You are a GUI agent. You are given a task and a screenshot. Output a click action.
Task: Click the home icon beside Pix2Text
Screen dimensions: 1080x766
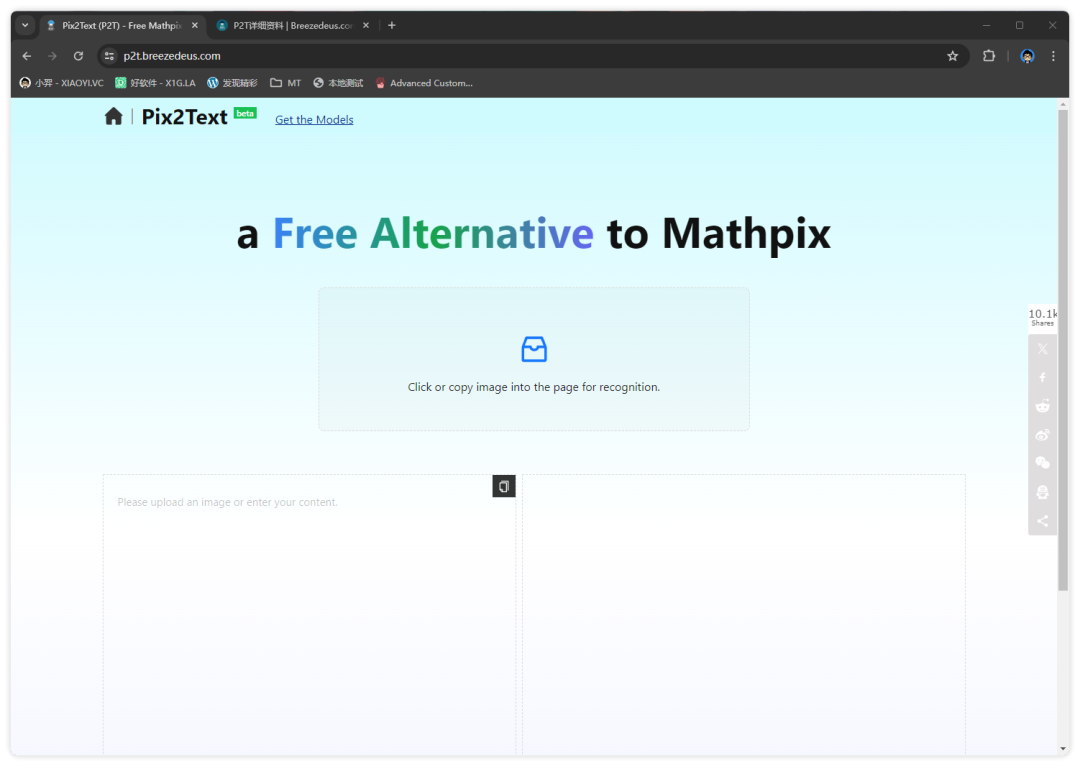tap(114, 116)
